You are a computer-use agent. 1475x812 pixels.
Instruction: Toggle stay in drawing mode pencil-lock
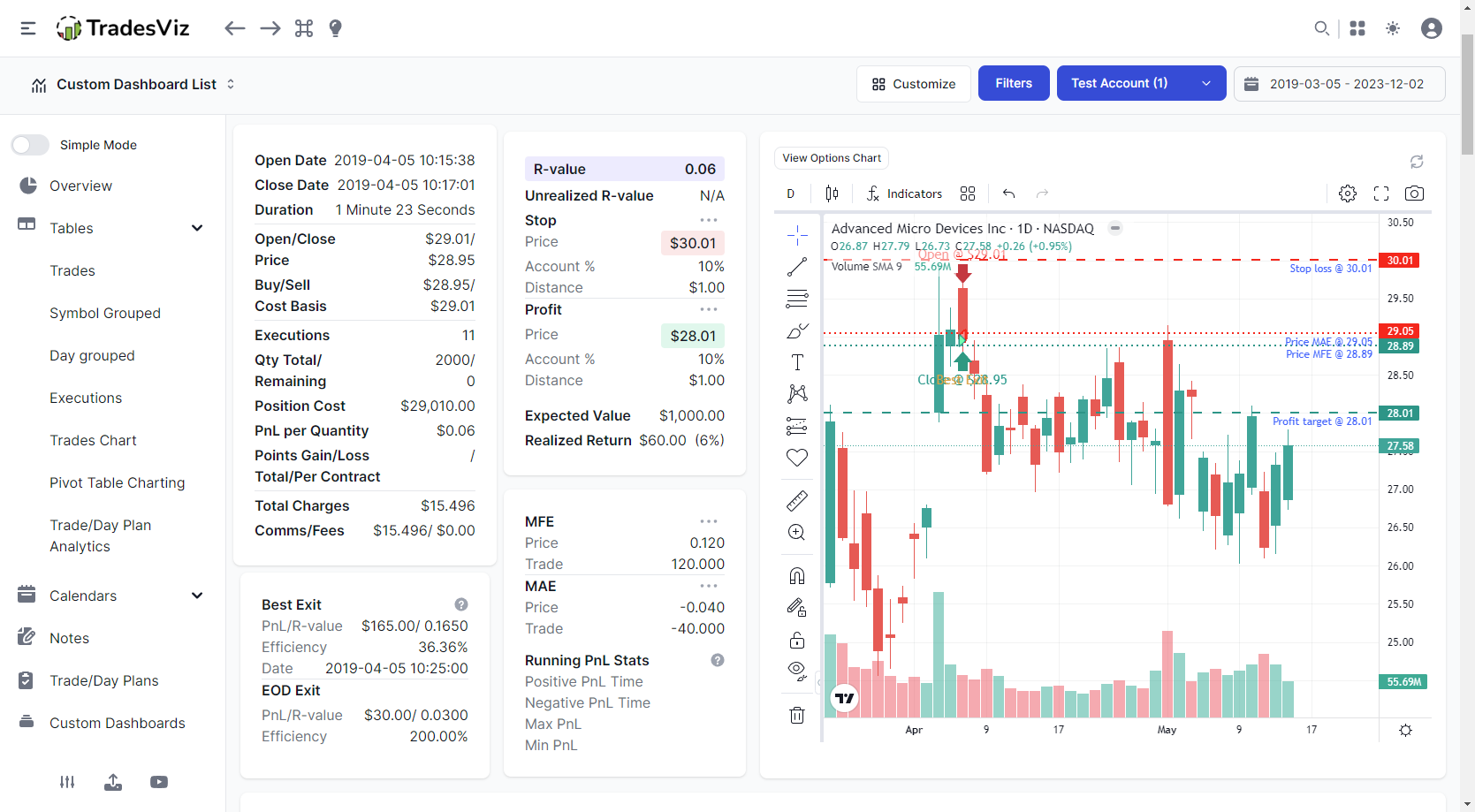[797, 608]
